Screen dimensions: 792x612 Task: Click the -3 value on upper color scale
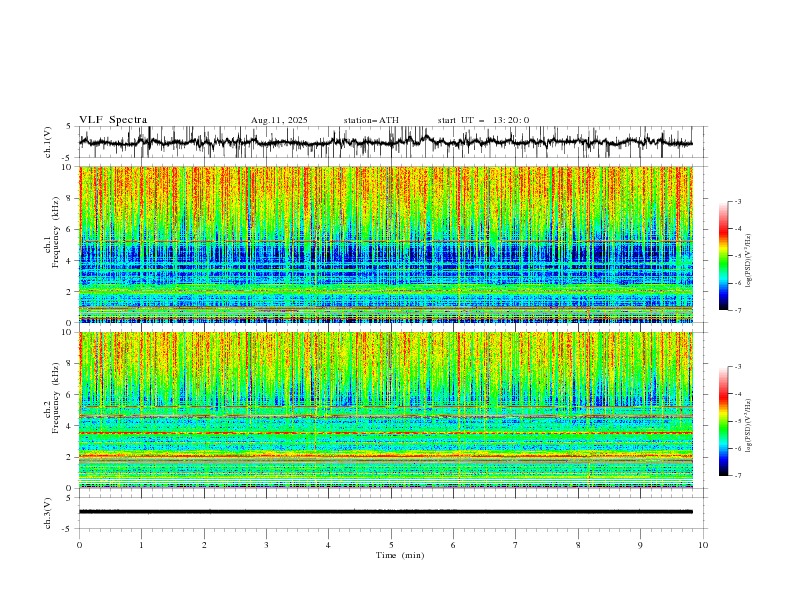(x=737, y=201)
